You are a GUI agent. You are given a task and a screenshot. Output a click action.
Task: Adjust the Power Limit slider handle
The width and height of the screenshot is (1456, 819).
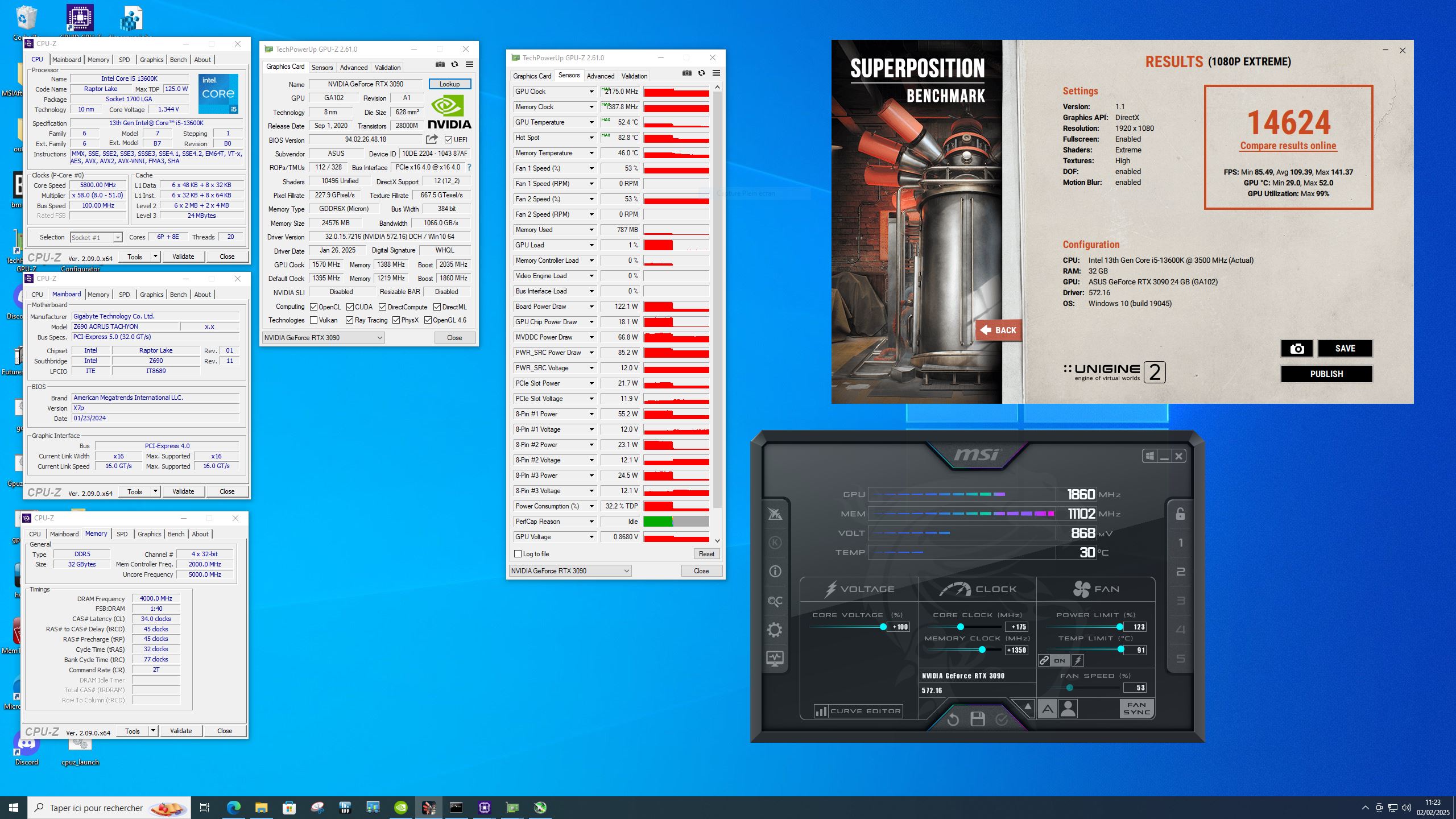point(1119,627)
